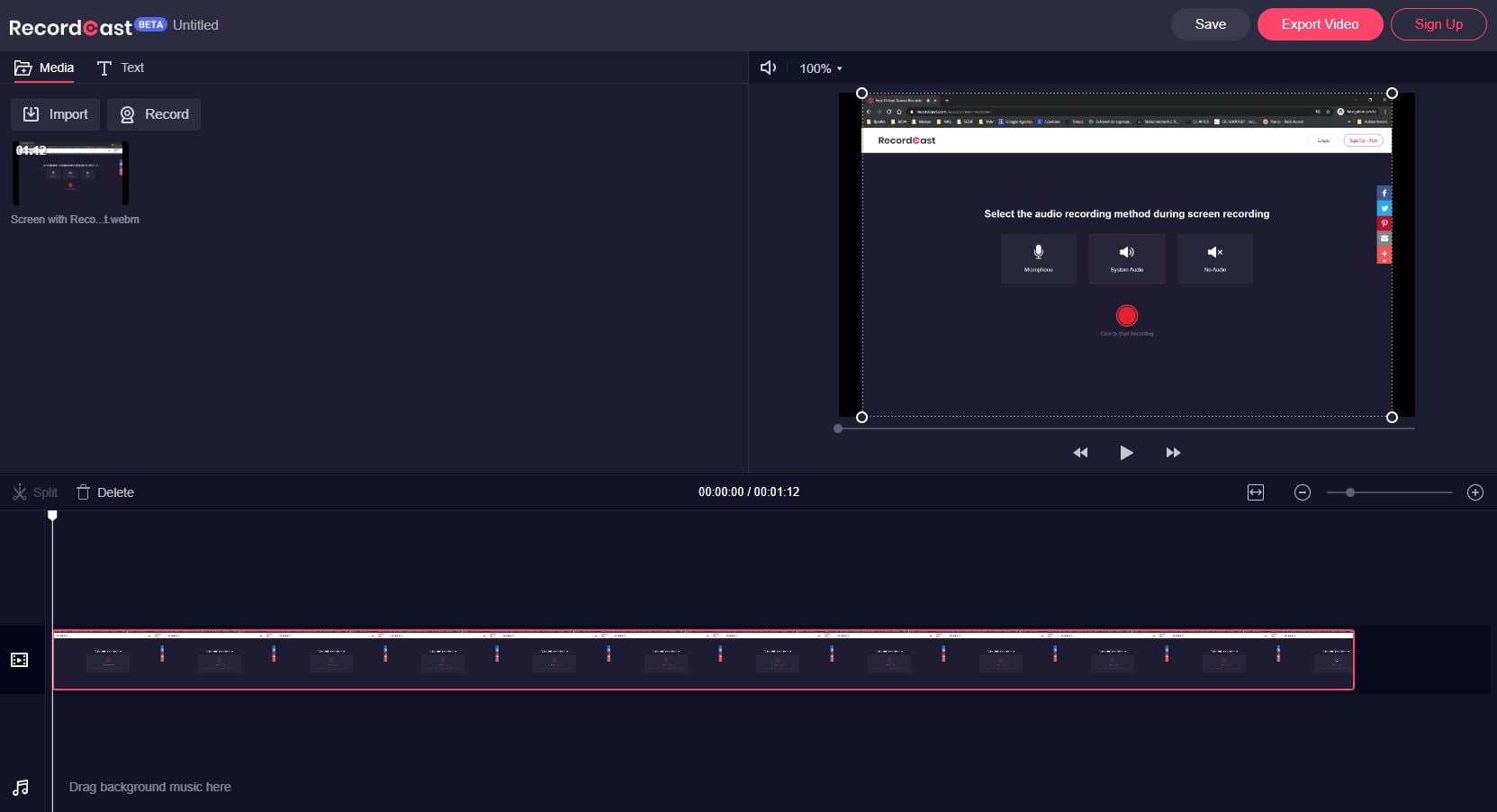This screenshot has height=812, width=1497.
Task: Click the rewind button
Action: pos(1080,453)
